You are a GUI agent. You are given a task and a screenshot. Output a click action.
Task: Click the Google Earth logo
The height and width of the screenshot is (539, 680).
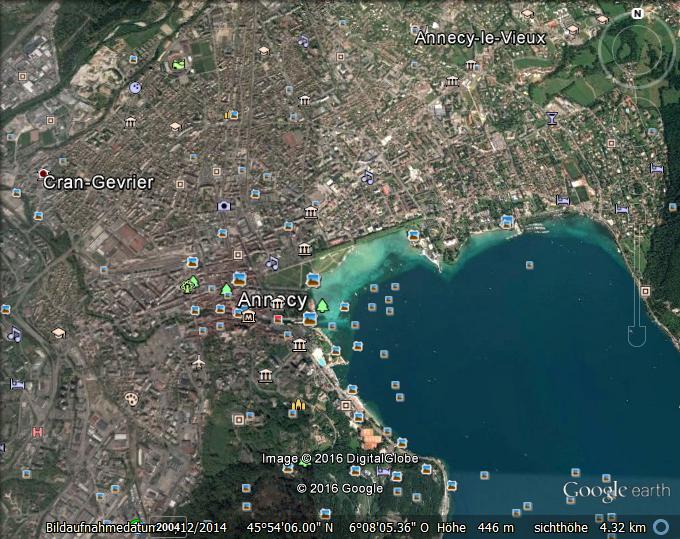616,490
